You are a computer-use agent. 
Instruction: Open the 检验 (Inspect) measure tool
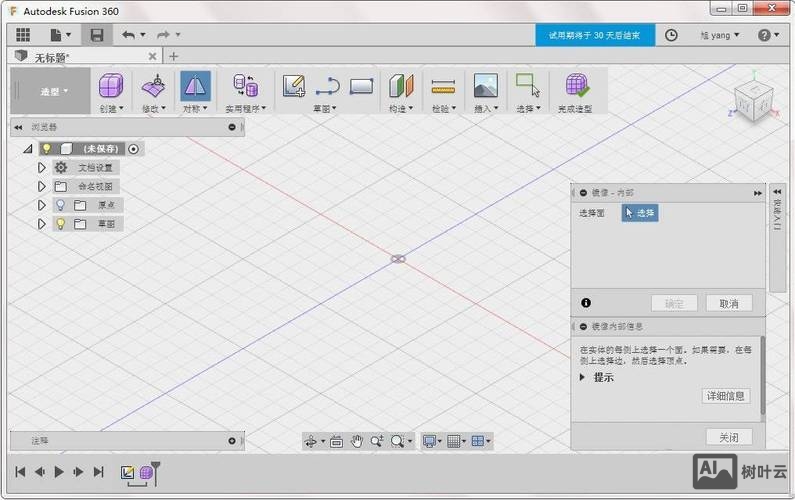coord(443,86)
